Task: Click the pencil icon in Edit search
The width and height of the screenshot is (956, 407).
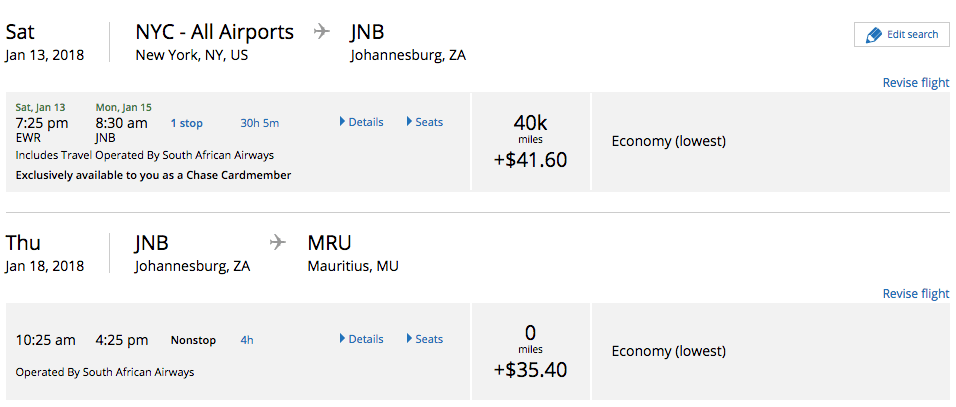Action: (874, 35)
